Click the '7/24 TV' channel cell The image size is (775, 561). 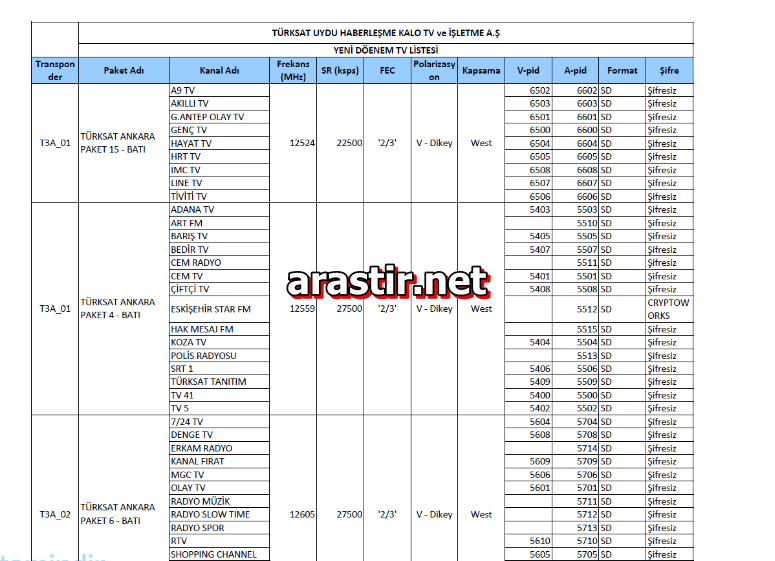coord(219,422)
